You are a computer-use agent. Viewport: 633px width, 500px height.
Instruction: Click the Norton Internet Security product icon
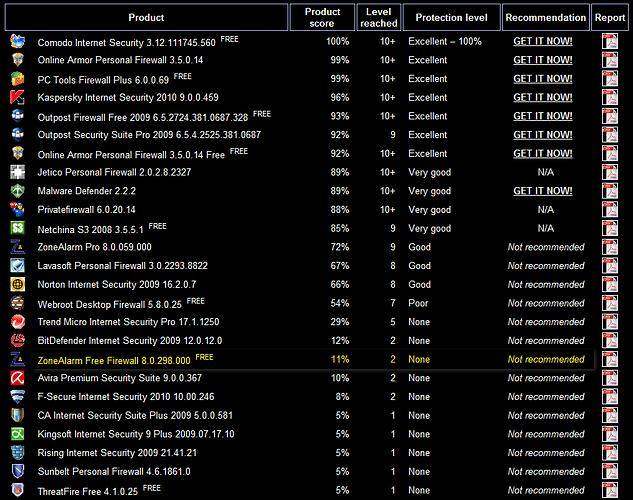tap(18, 285)
